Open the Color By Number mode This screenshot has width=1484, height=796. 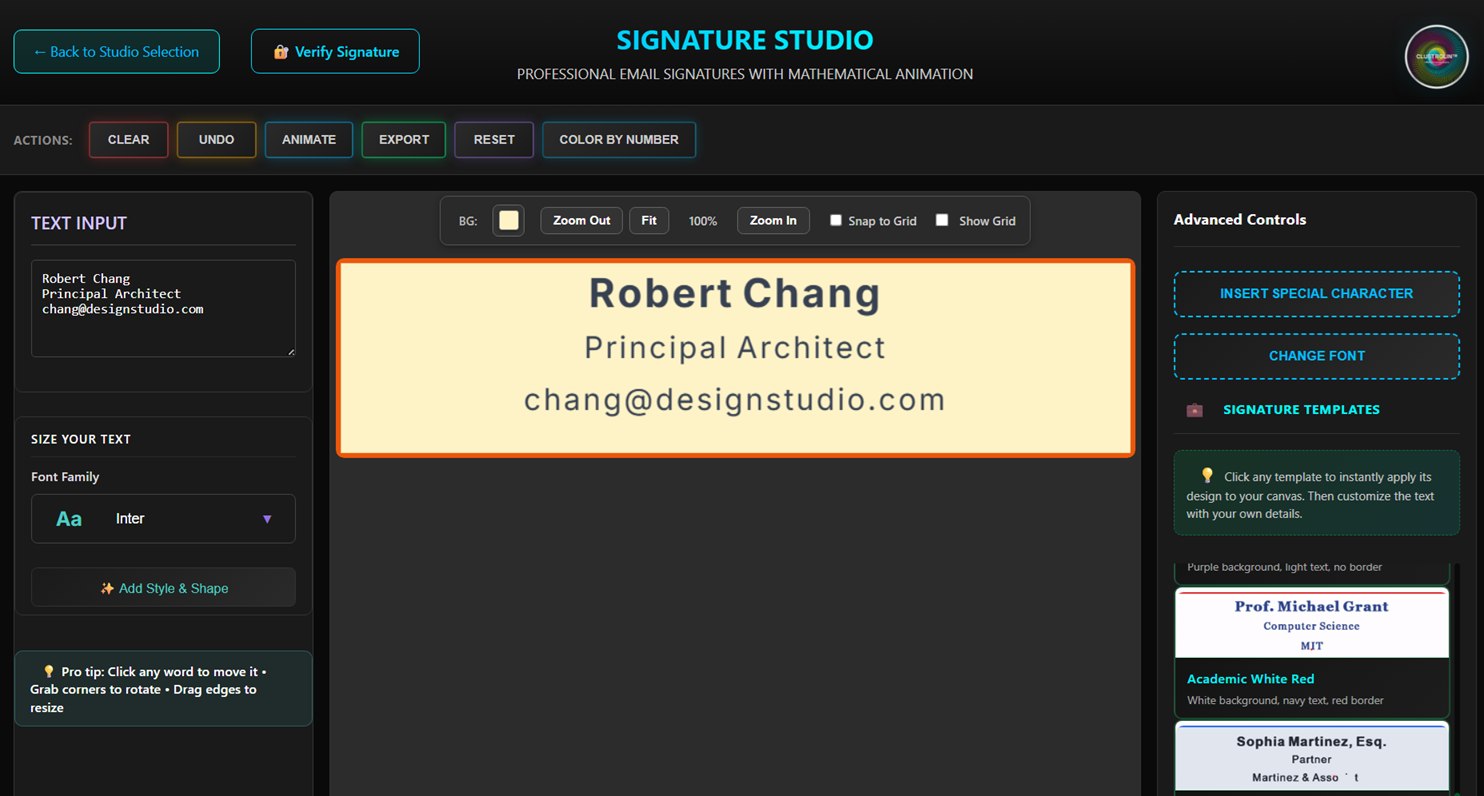coord(618,140)
